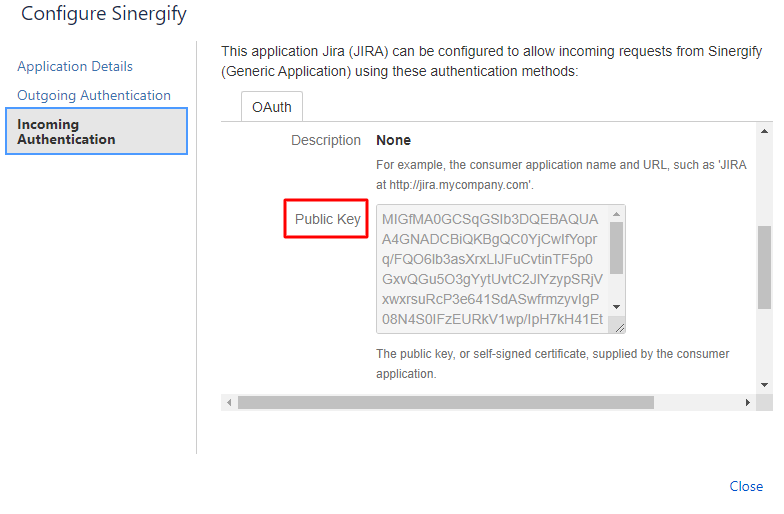Click the Public Key box scrollbar thumb

pos(616,248)
